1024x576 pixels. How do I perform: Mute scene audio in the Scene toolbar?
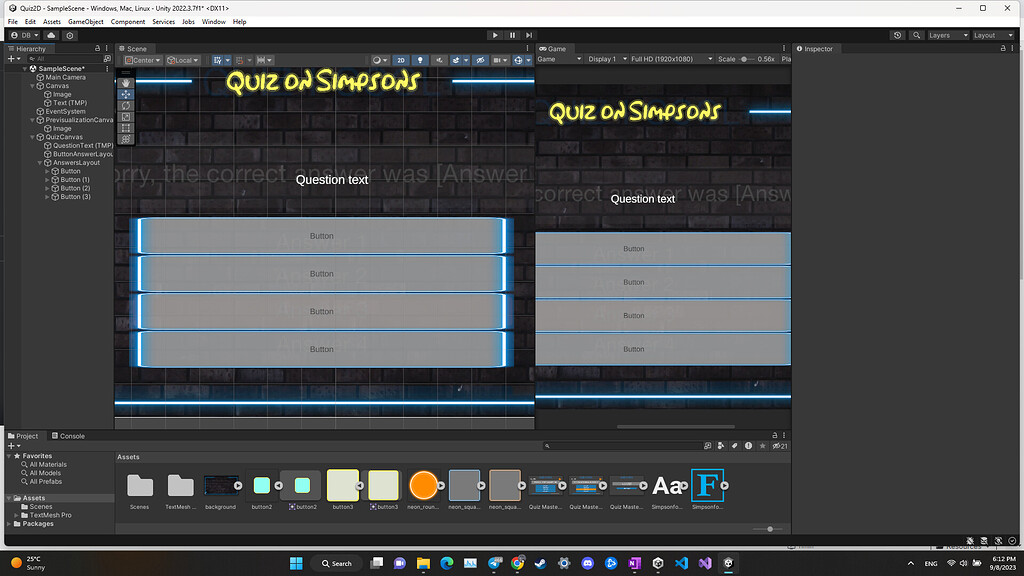click(x=439, y=60)
